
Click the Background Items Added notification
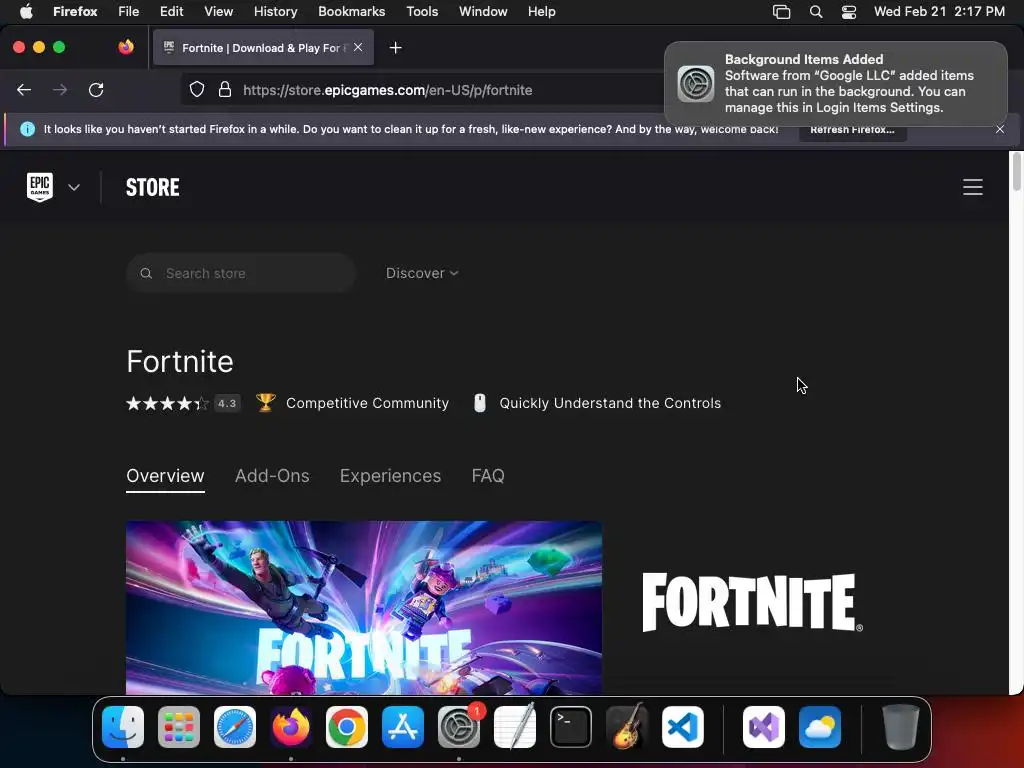click(x=835, y=84)
